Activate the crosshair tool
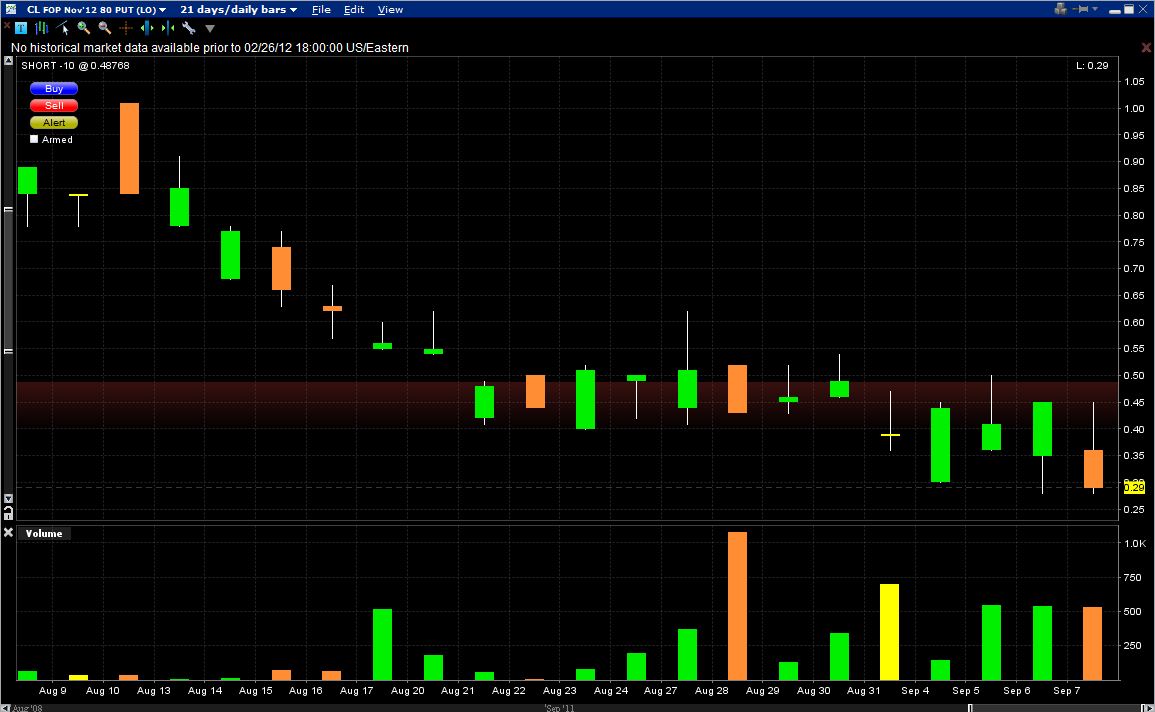Screen dimensions: 1155x712 [x=126, y=28]
